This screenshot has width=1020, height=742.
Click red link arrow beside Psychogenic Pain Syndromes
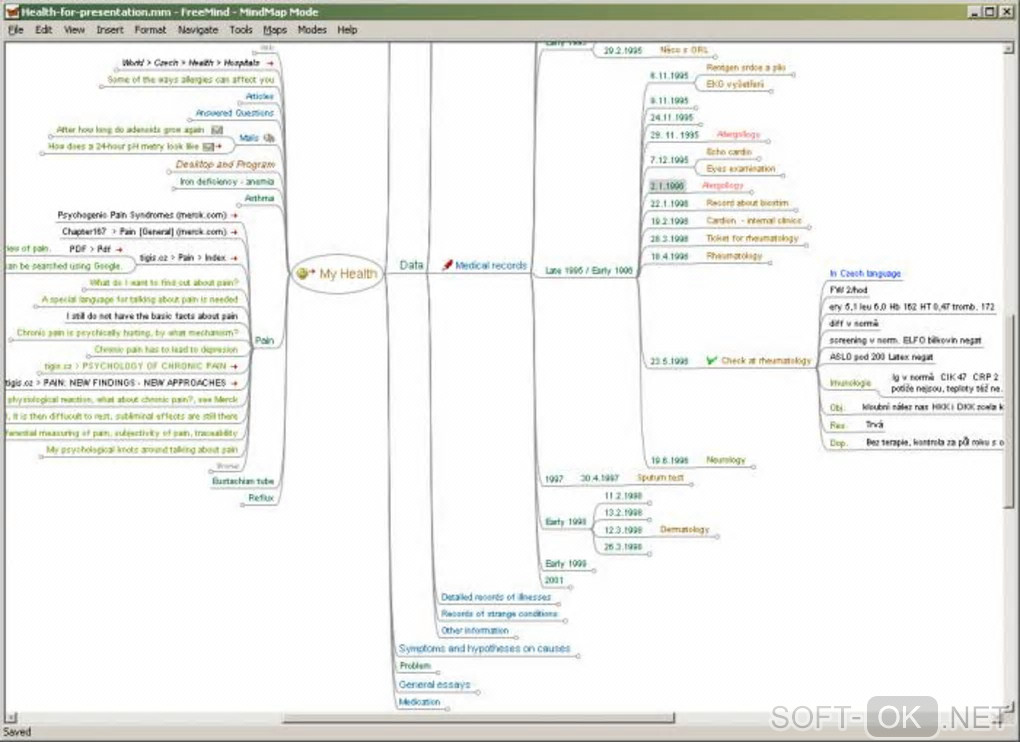coord(234,215)
